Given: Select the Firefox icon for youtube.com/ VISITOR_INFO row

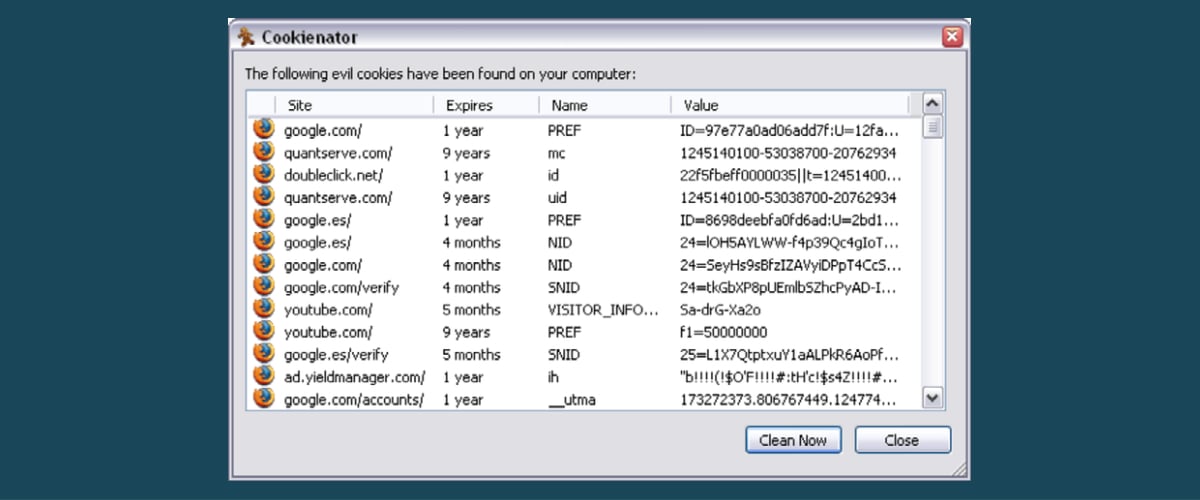Looking at the screenshot, I should 263,308.
